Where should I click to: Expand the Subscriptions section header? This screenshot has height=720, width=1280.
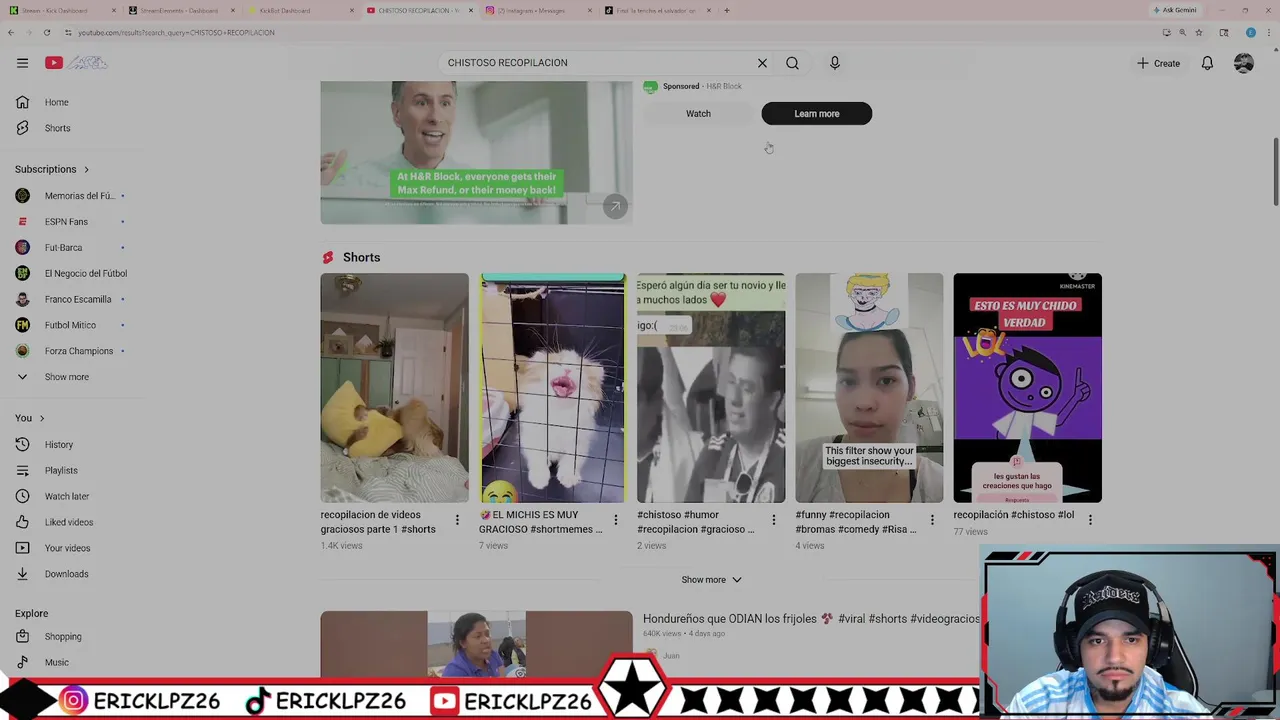(x=52, y=169)
